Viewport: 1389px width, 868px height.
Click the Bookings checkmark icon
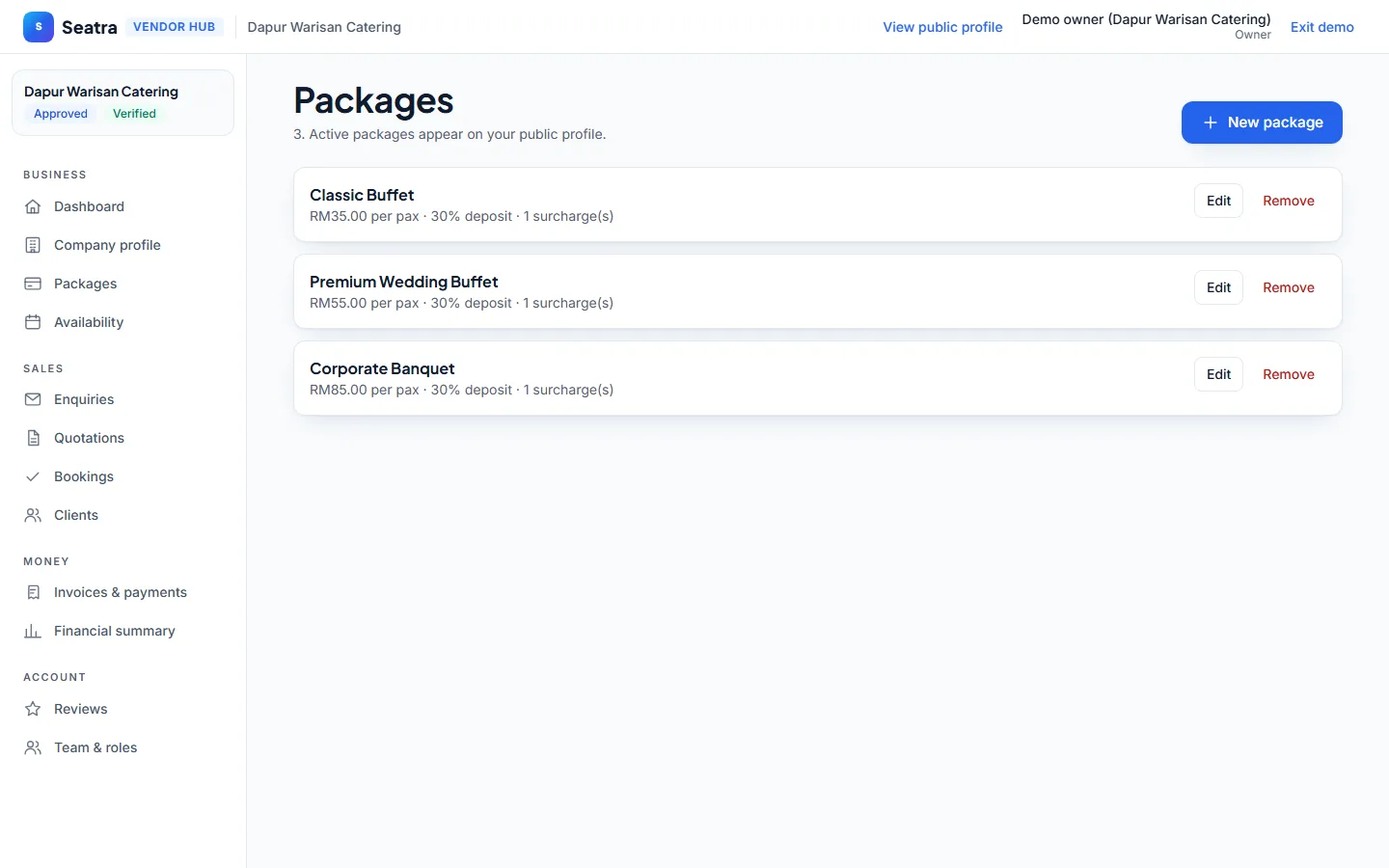click(x=33, y=476)
